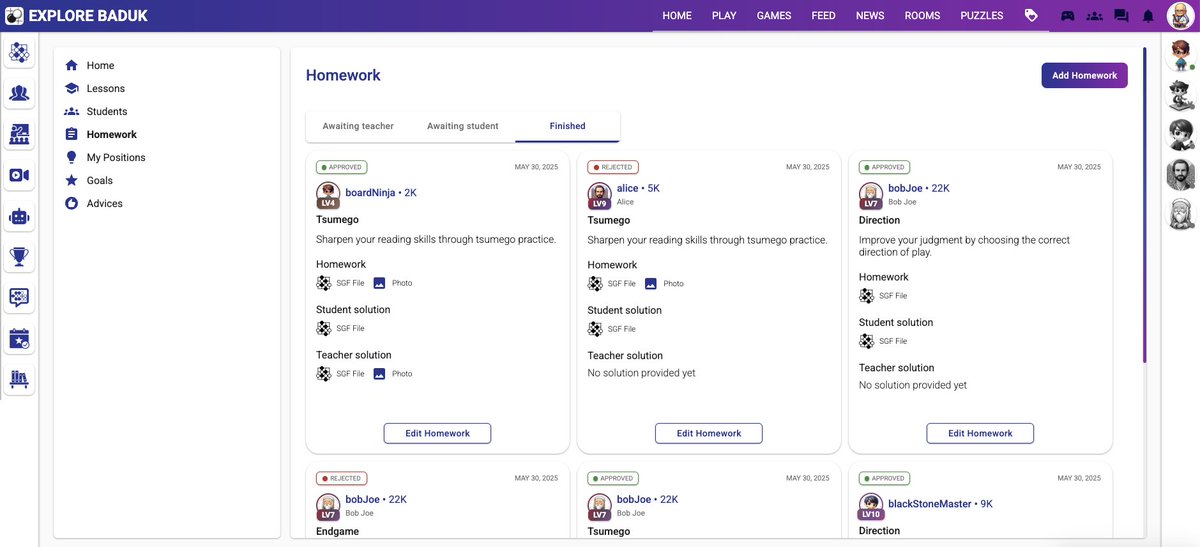The height and width of the screenshot is (547, 1200).
Task: Open PUZZLES in the top navigation
Action: click(x=982, y=16)
